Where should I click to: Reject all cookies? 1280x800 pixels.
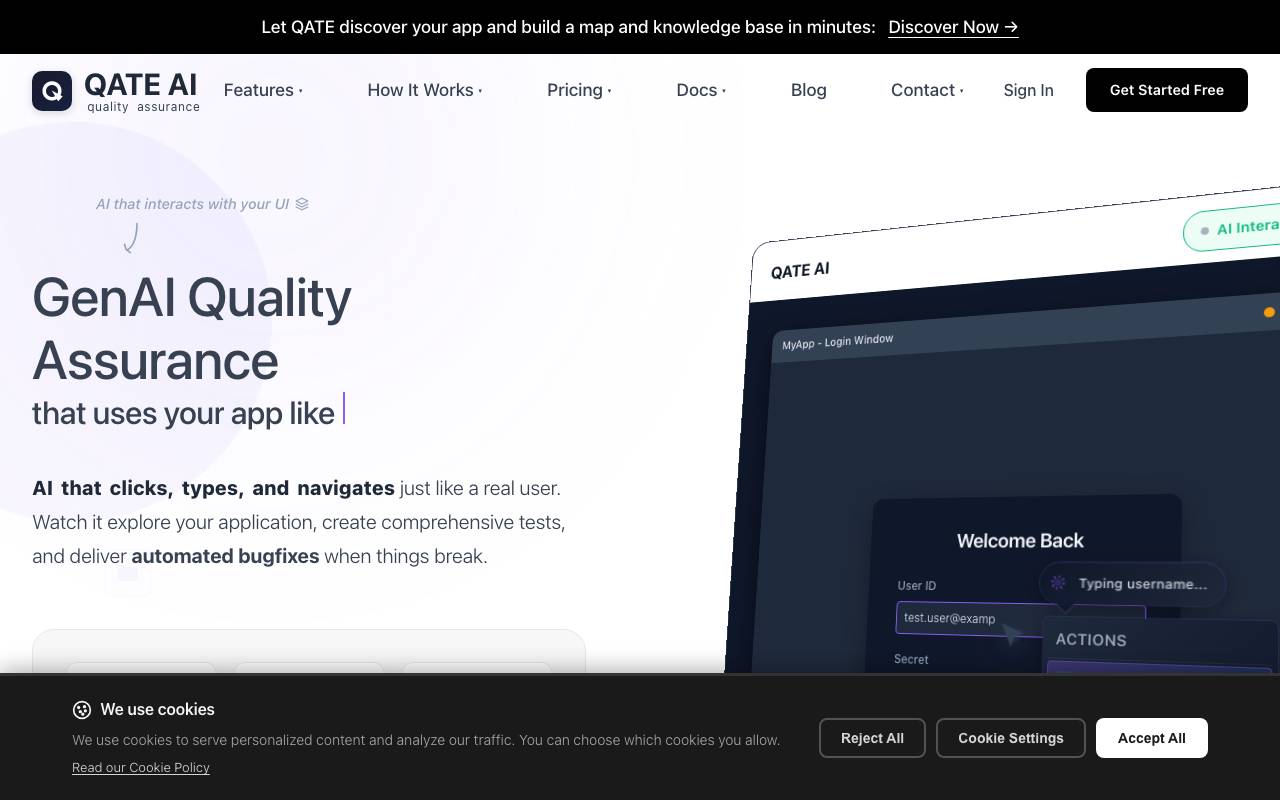pos(872,738)
